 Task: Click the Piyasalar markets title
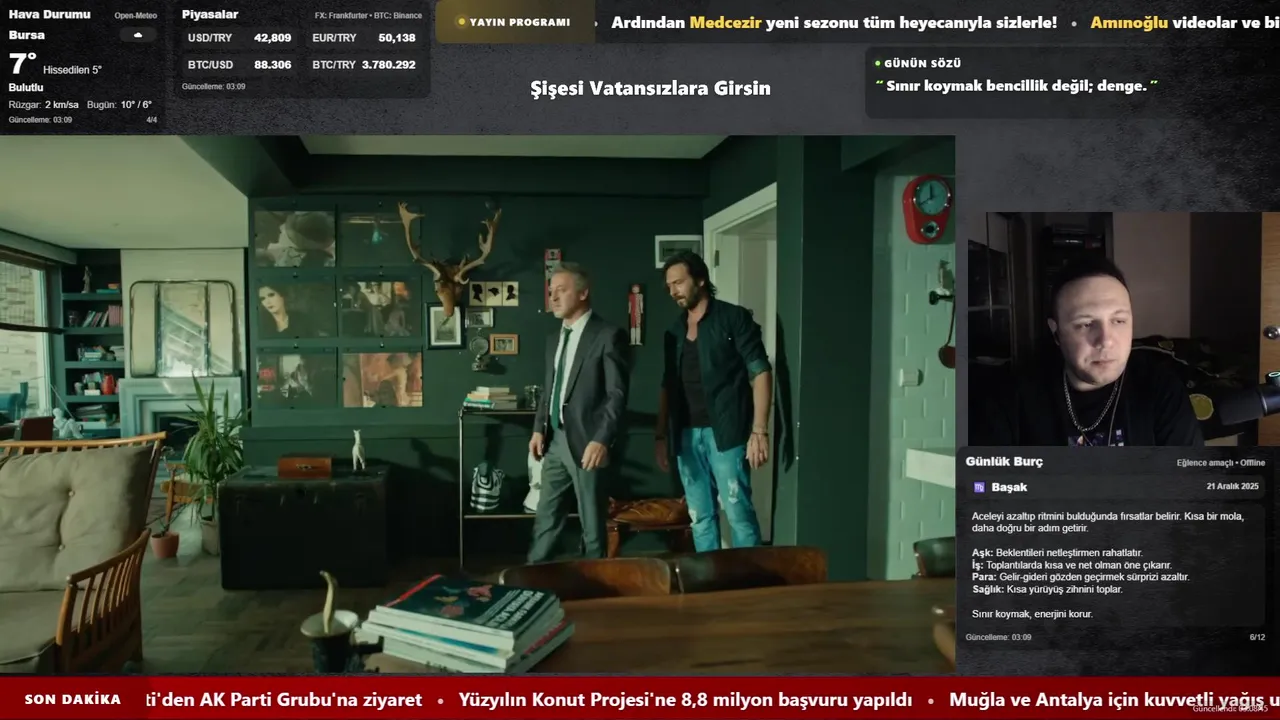pyautogui.click(x=210, y=14)
